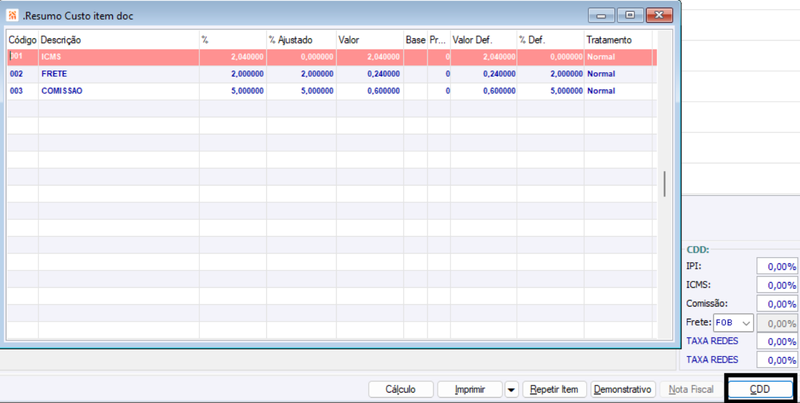The image size is (800, 403).
Task: Click the Tratamento Normal cell for COMISSAO
Action: pos(618,91)
